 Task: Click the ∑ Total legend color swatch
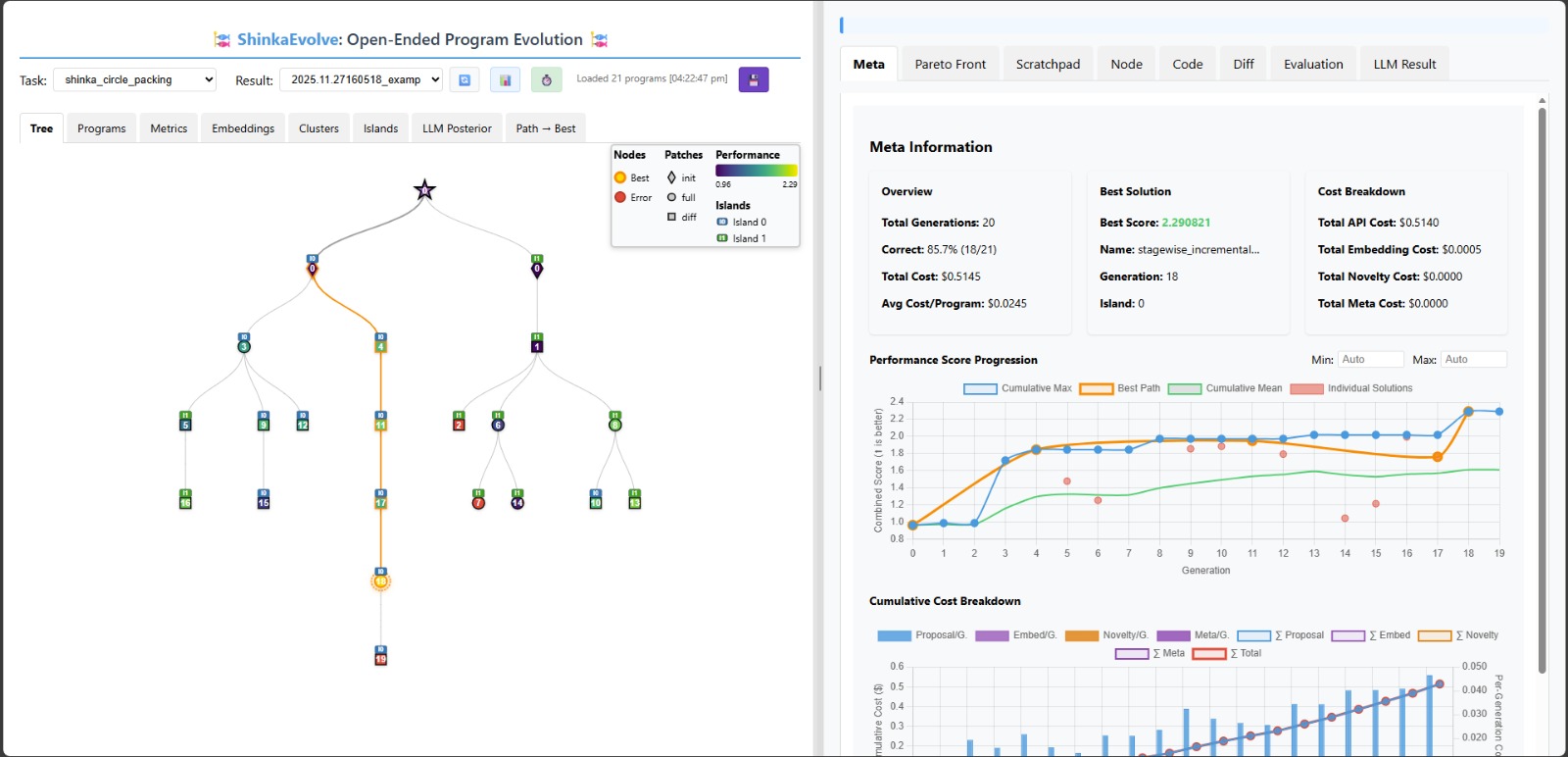pos(1208,654)
